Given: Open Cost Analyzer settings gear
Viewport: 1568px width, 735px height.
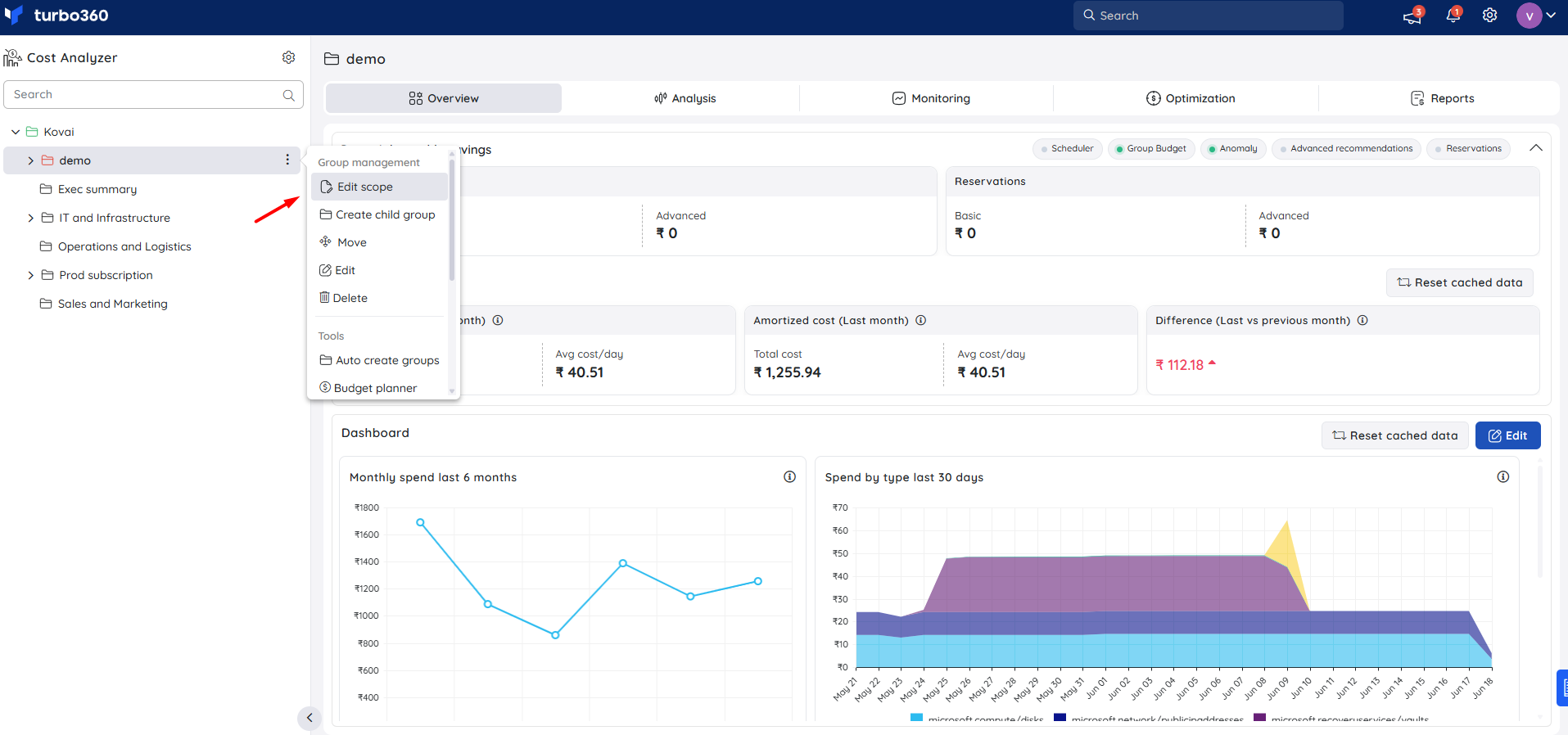Looking at the screenshot, I should (288, 57).
